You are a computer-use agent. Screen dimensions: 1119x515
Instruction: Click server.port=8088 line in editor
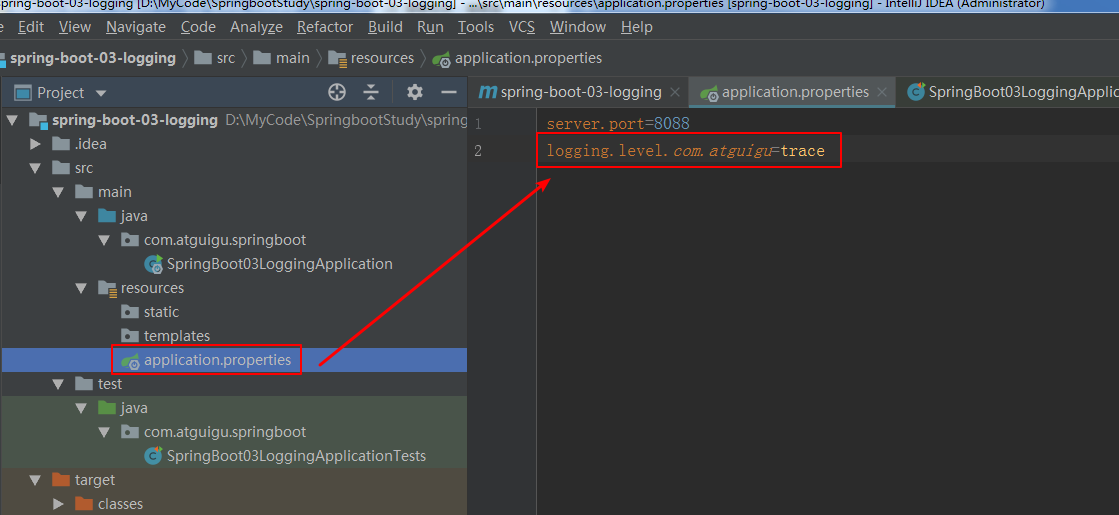coord(618,124)
